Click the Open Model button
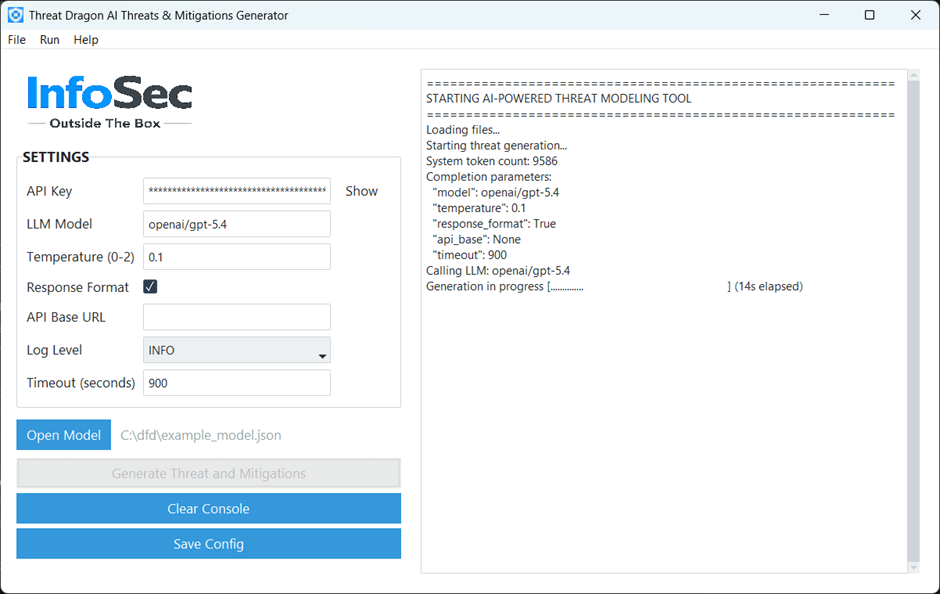 pos(64,435)
